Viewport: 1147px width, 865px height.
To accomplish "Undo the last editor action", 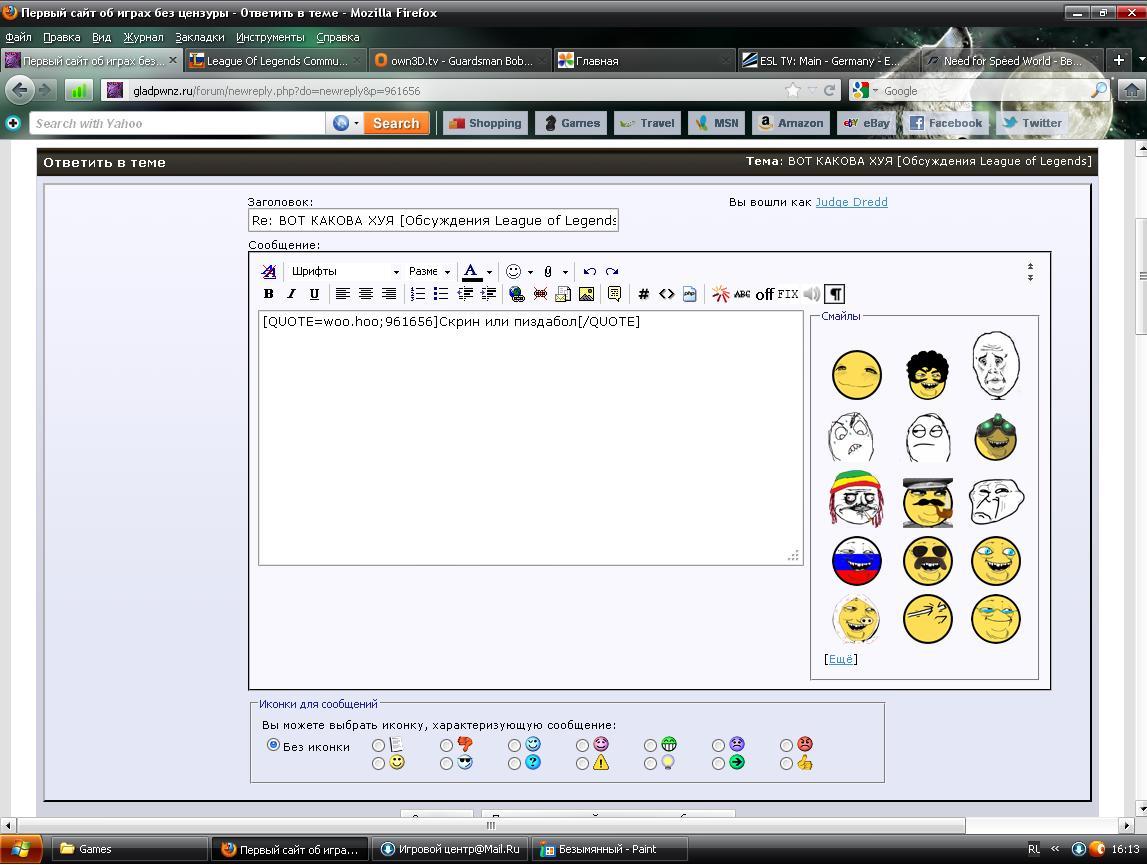I will [x=589, y=271].
